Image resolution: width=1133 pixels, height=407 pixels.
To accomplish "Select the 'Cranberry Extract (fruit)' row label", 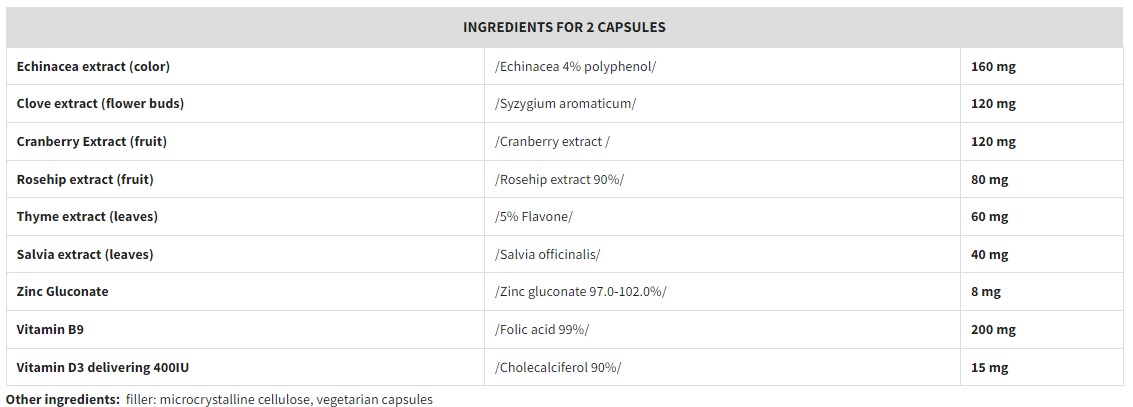I will 91,142.
